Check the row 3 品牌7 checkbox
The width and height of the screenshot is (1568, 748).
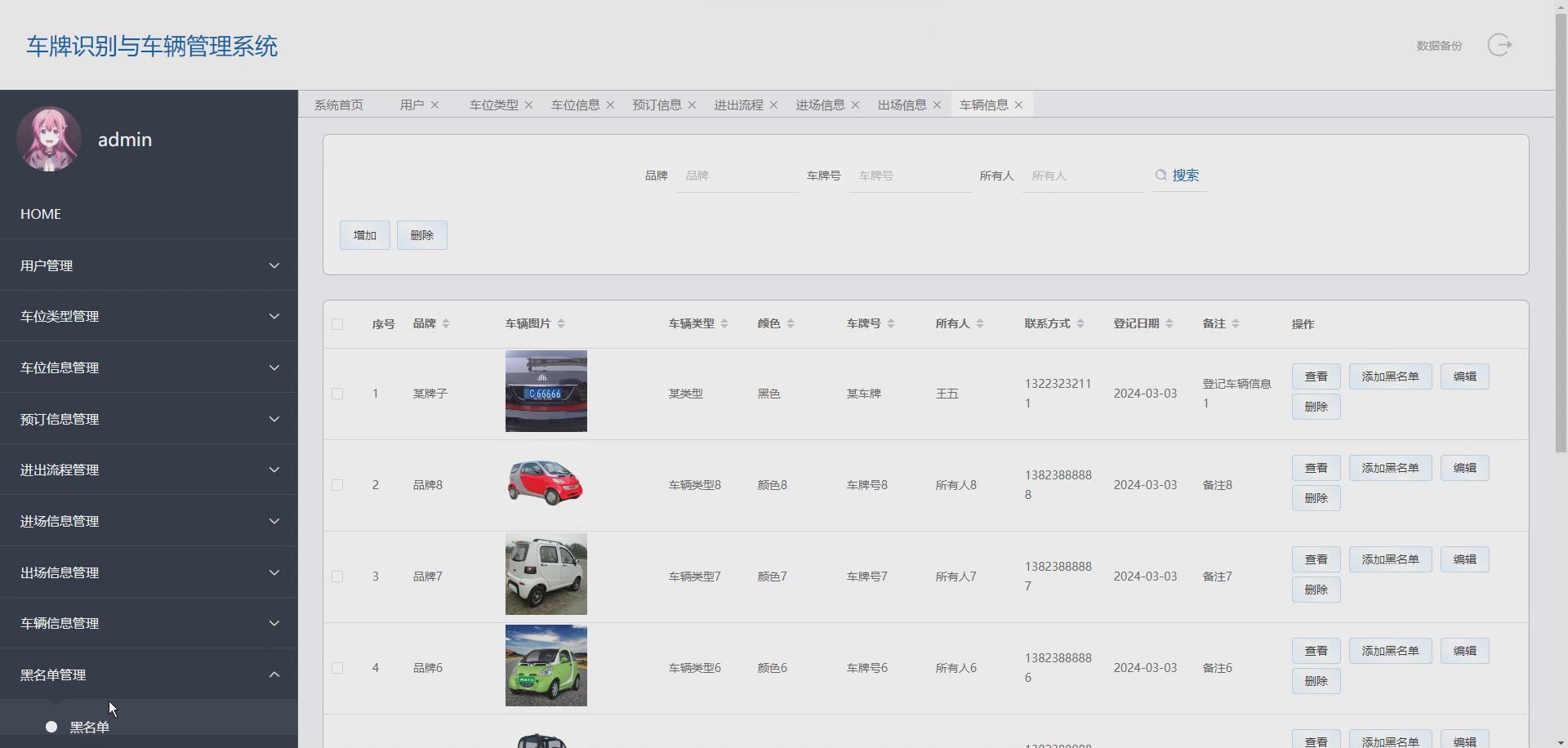[x=337, y=577]
